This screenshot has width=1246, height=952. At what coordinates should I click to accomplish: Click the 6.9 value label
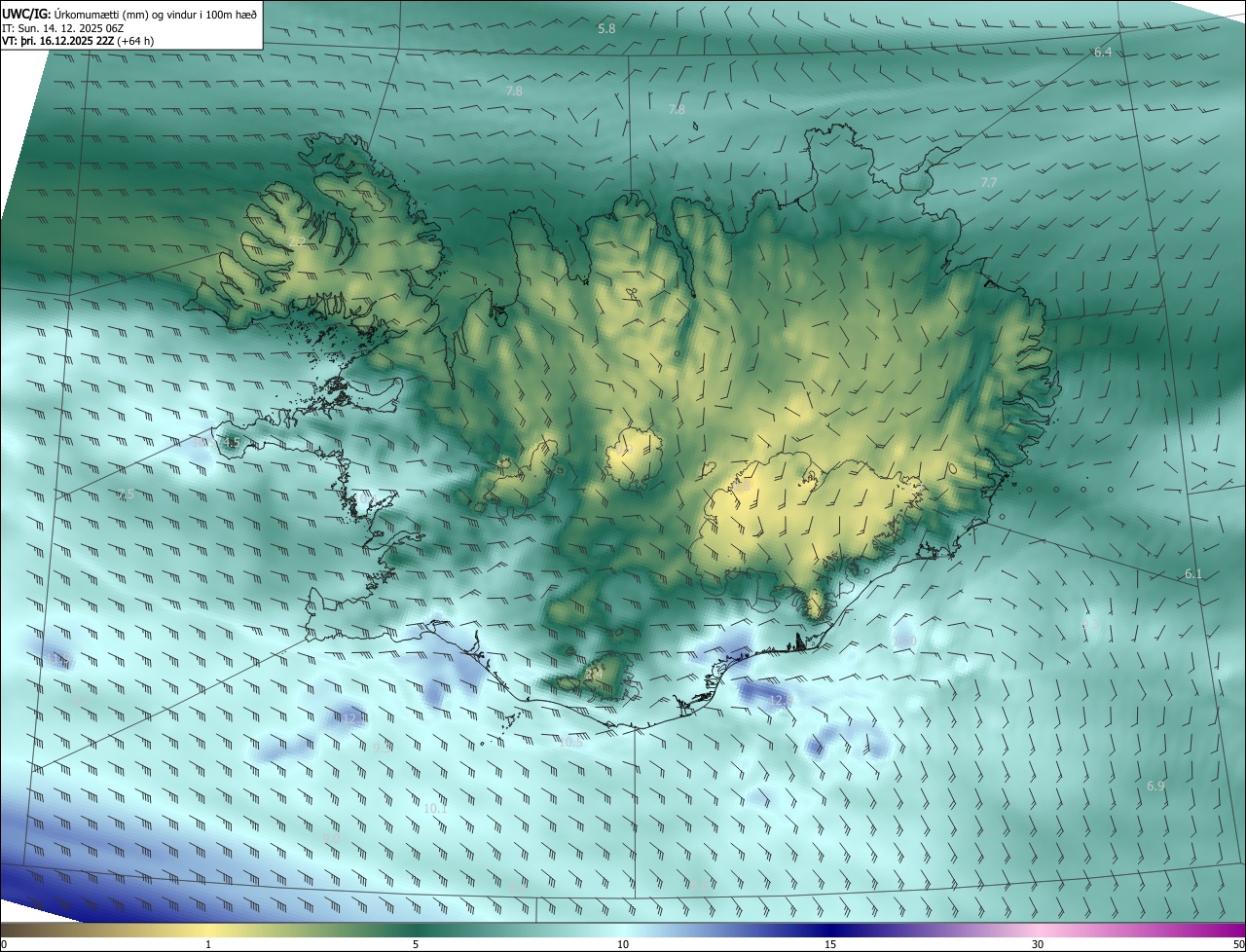tap(1155, 786)
